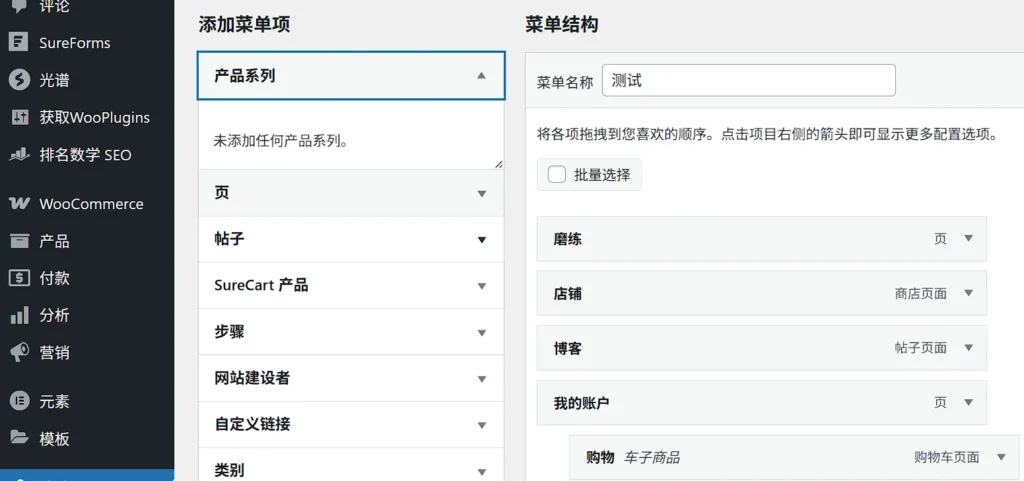
Task: Click the 帖子 panel title
Action: pyautogui.click(x=229, y=240)
